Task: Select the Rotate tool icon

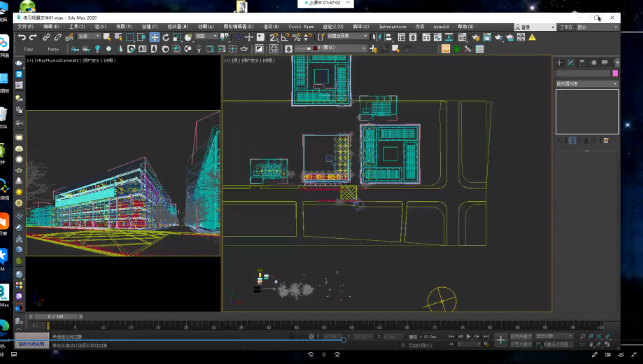Action: pyautogui.click(x=166, y=37)
